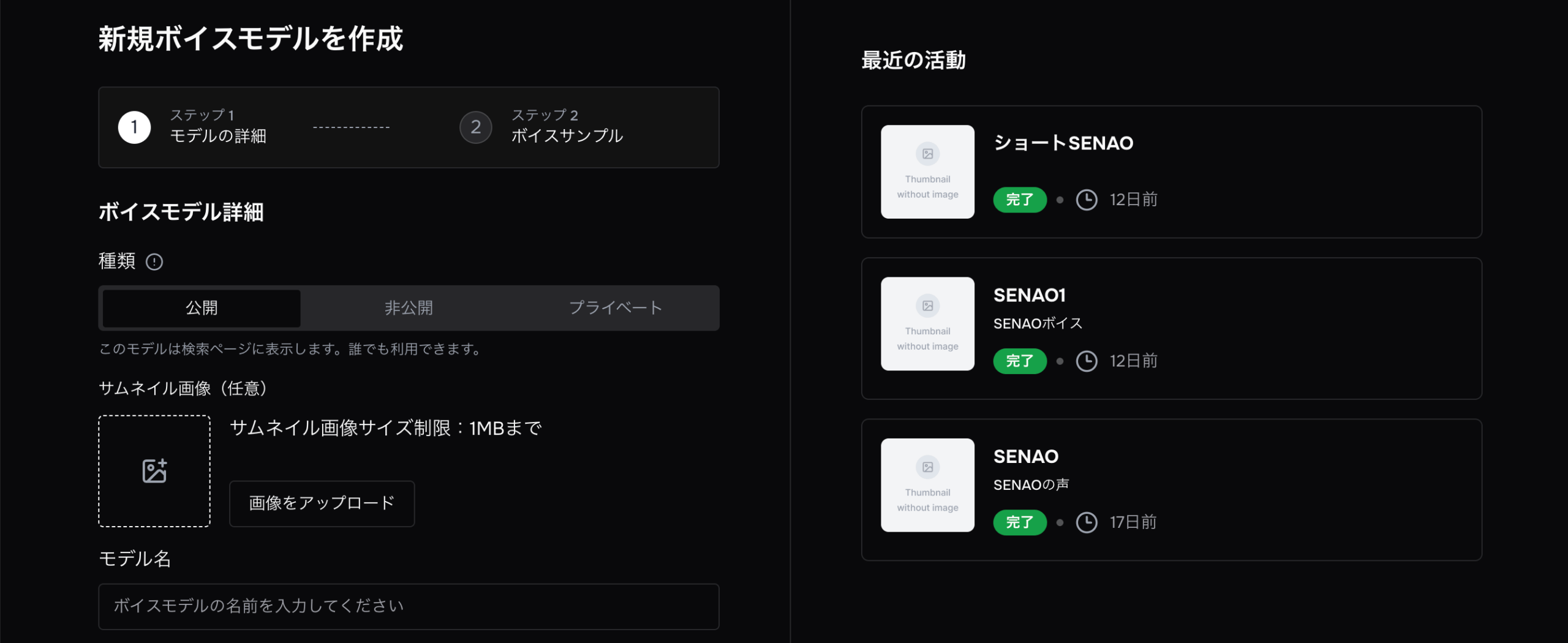Image resolution: width=1568 pixels, height=643 pixels.
Task: Click the add-image icon in thumbnail dropzone
Action: click(154, 471)
